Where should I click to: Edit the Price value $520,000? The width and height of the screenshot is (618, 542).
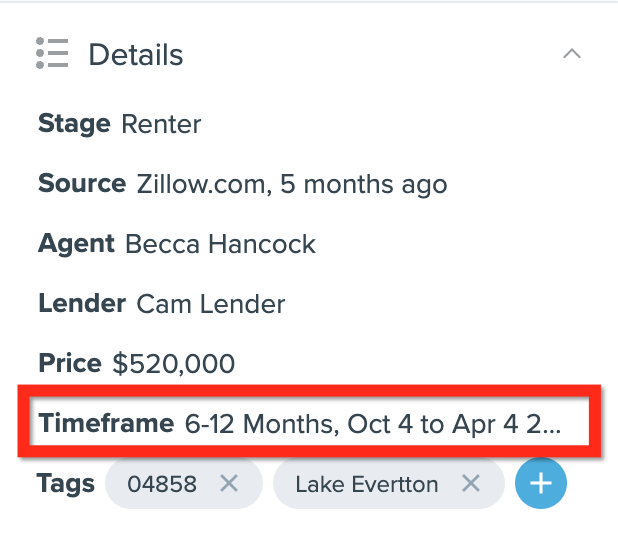click(174, 363)
